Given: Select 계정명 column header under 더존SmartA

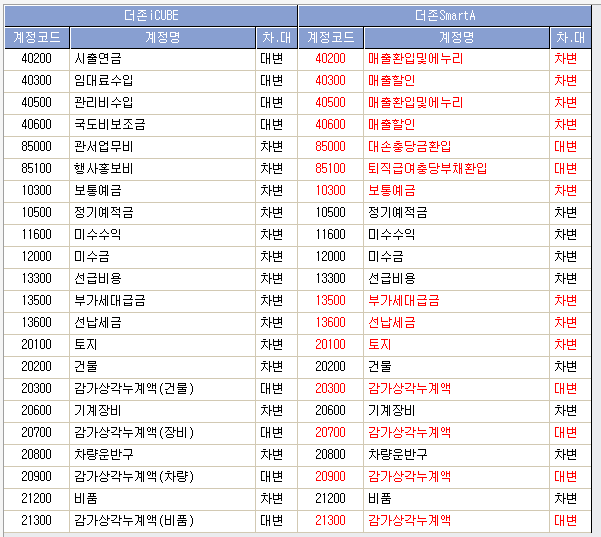Looking at the screenshot, I should pyautogui.click(x=456, y=38).
